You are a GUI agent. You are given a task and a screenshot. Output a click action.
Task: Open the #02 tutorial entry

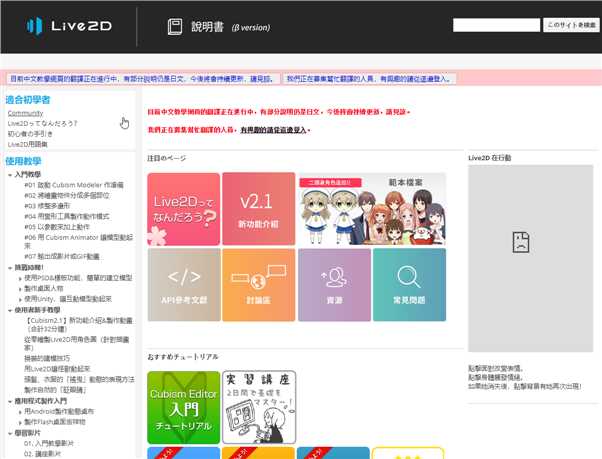[x=67, y=195]
